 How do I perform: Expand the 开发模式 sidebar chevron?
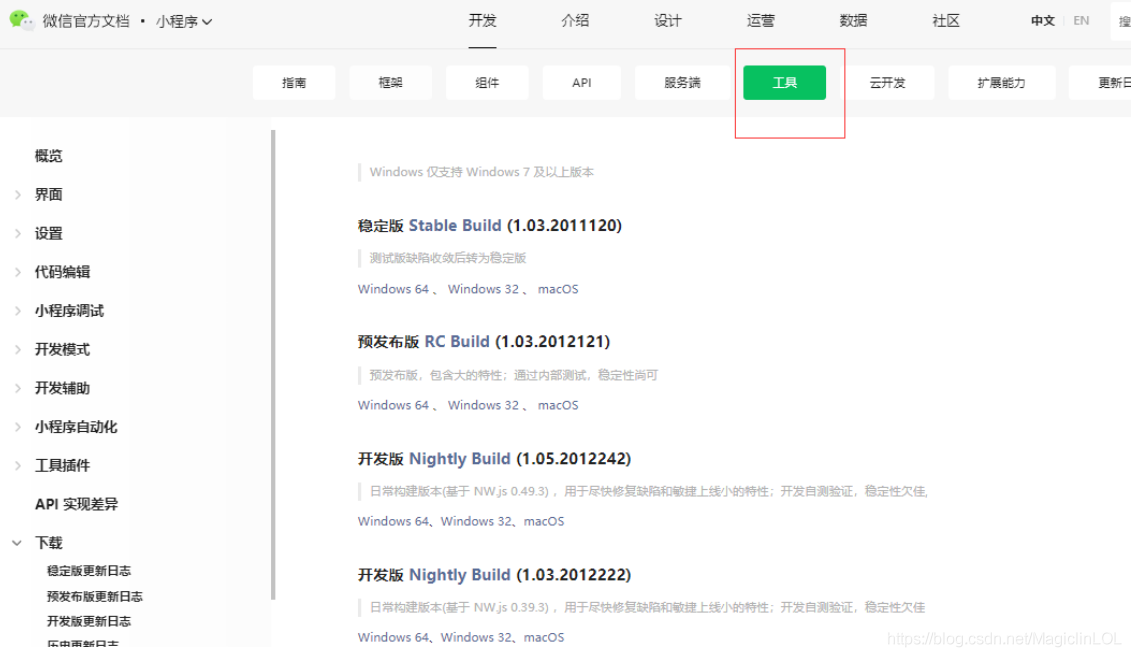click(x=18, y=350)
